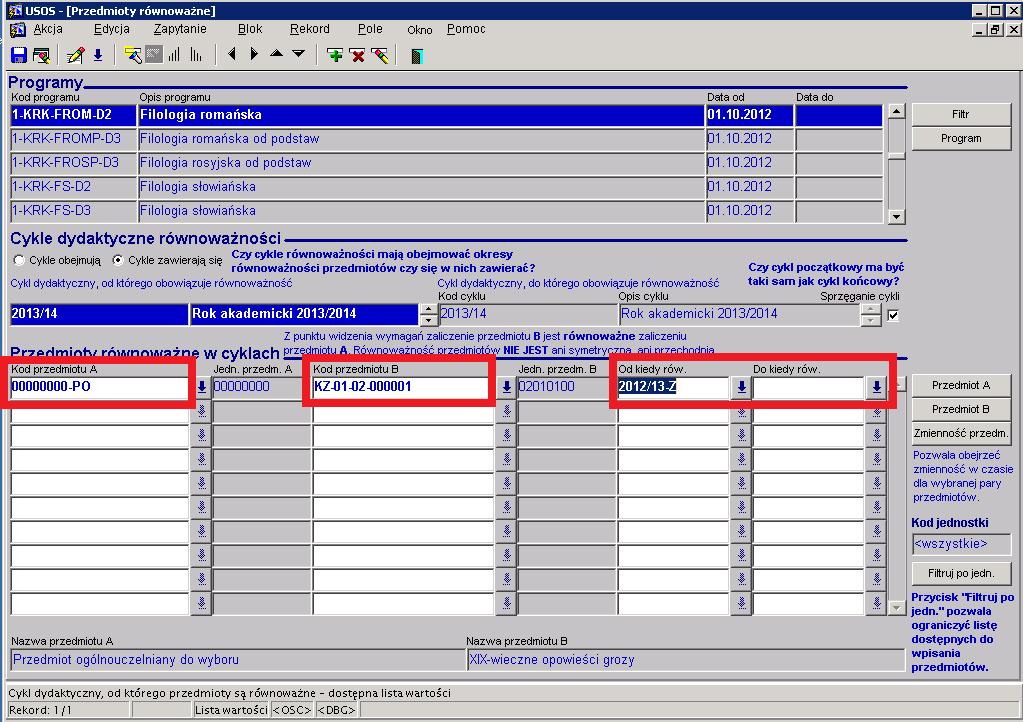Open the Akcja menu
Image resolution: width=1023 pixels, height=722 pixels.
tap(48, 29)
